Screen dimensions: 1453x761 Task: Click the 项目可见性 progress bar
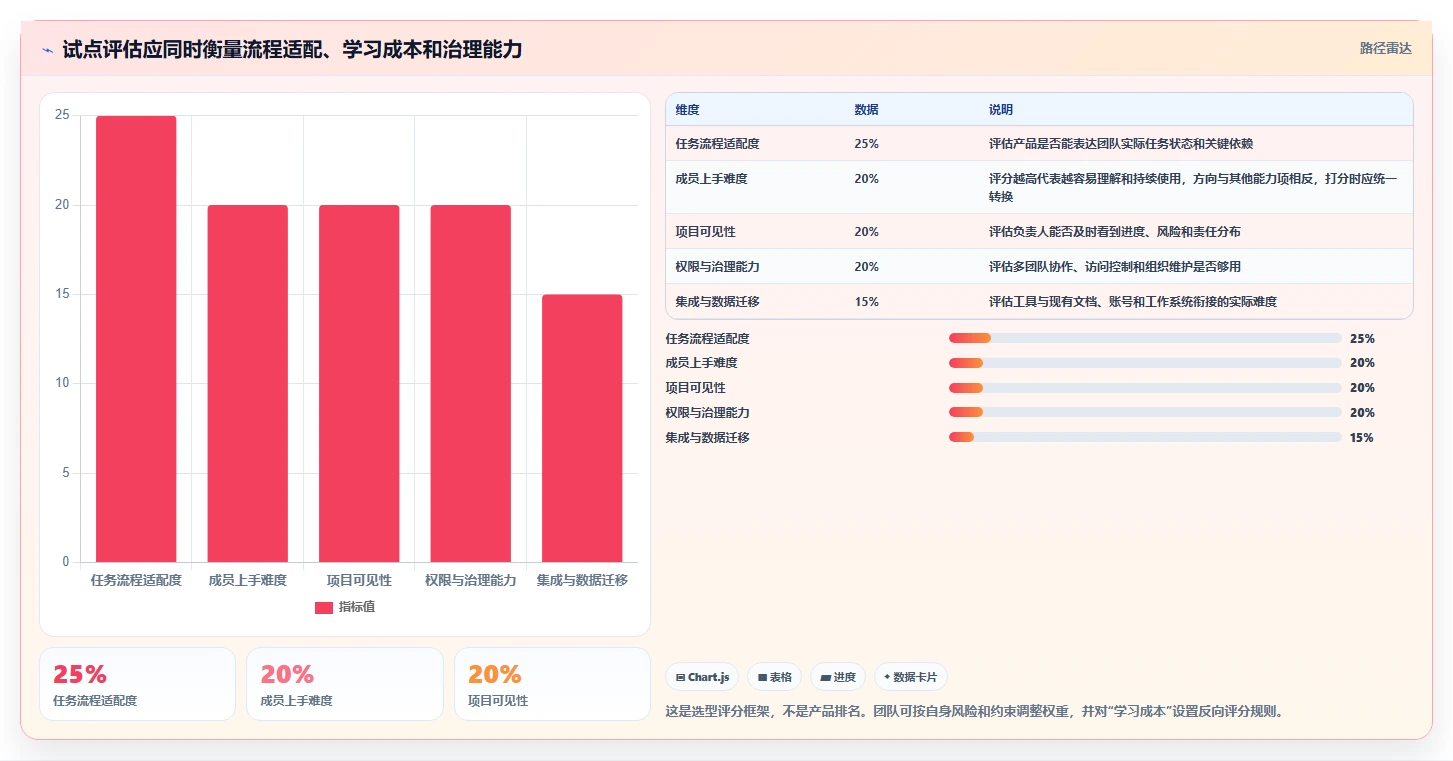click(x=1145, y=388)
